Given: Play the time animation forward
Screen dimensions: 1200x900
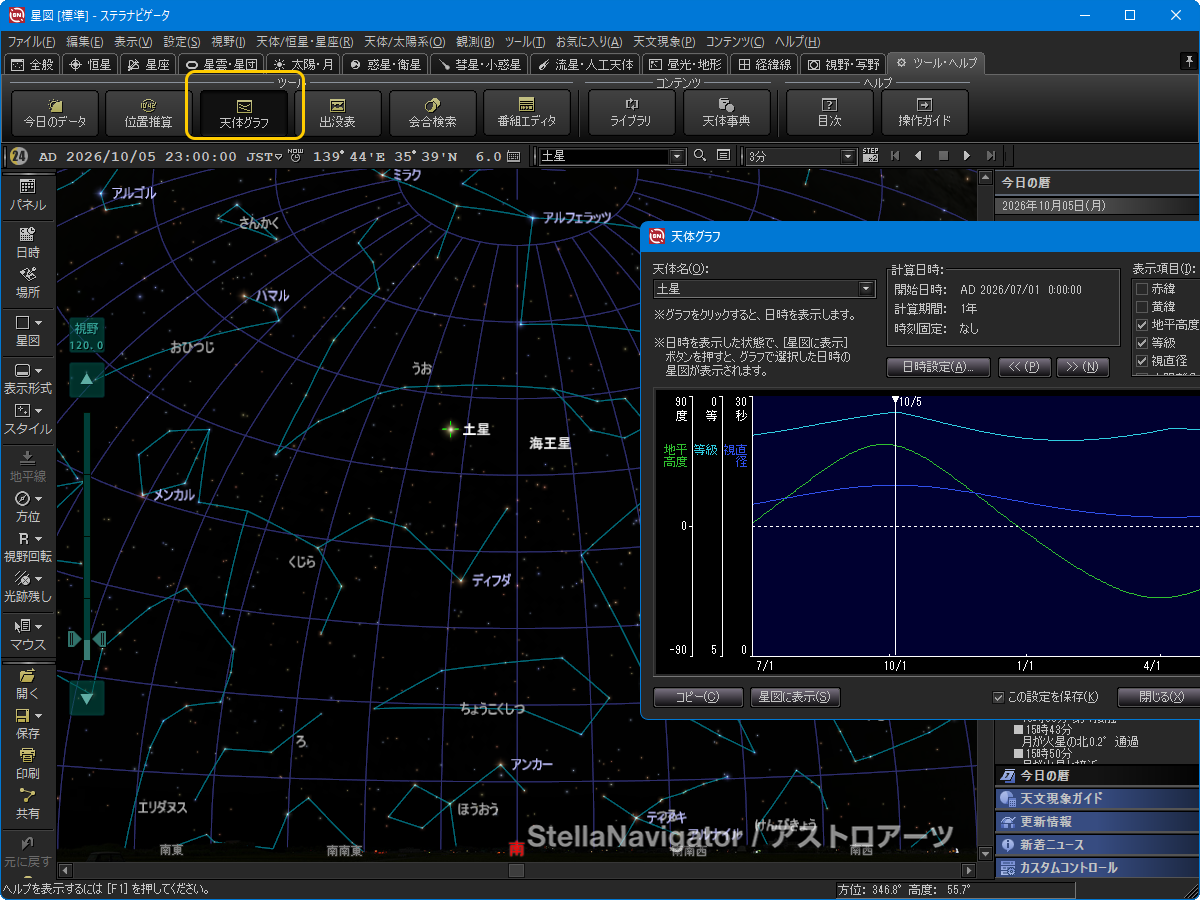Looking at the screenshot, I should pos(966,156).
